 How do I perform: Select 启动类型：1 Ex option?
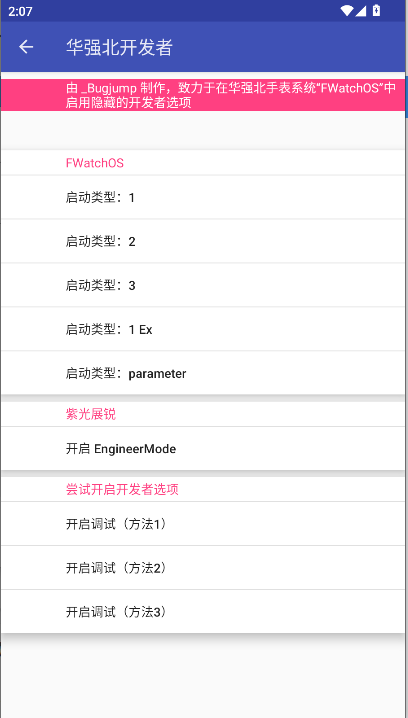click(203, 329)
